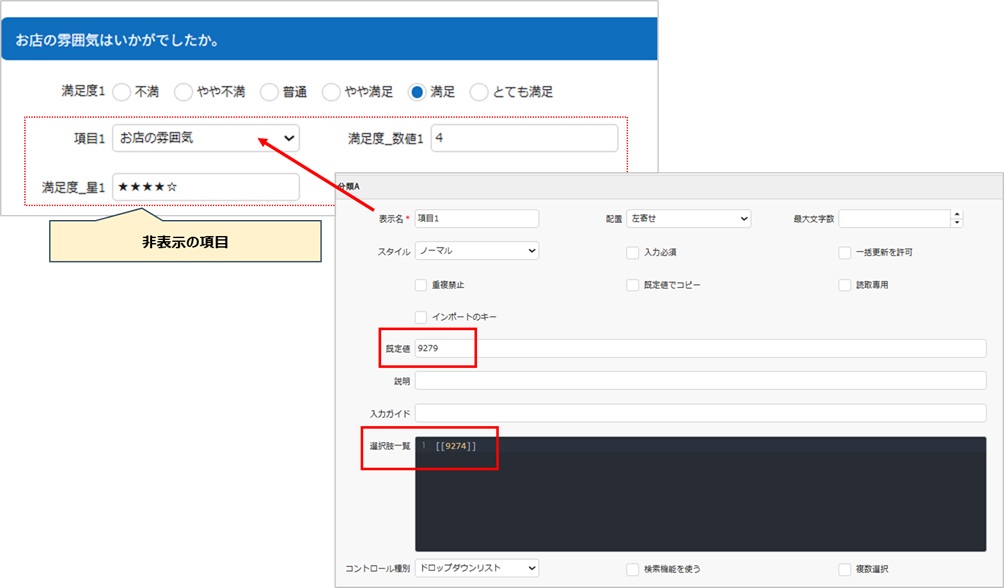Viewport: 1004px width, 588px height.
Task: Select the とても満足 radio button
Action: (479, 92)
